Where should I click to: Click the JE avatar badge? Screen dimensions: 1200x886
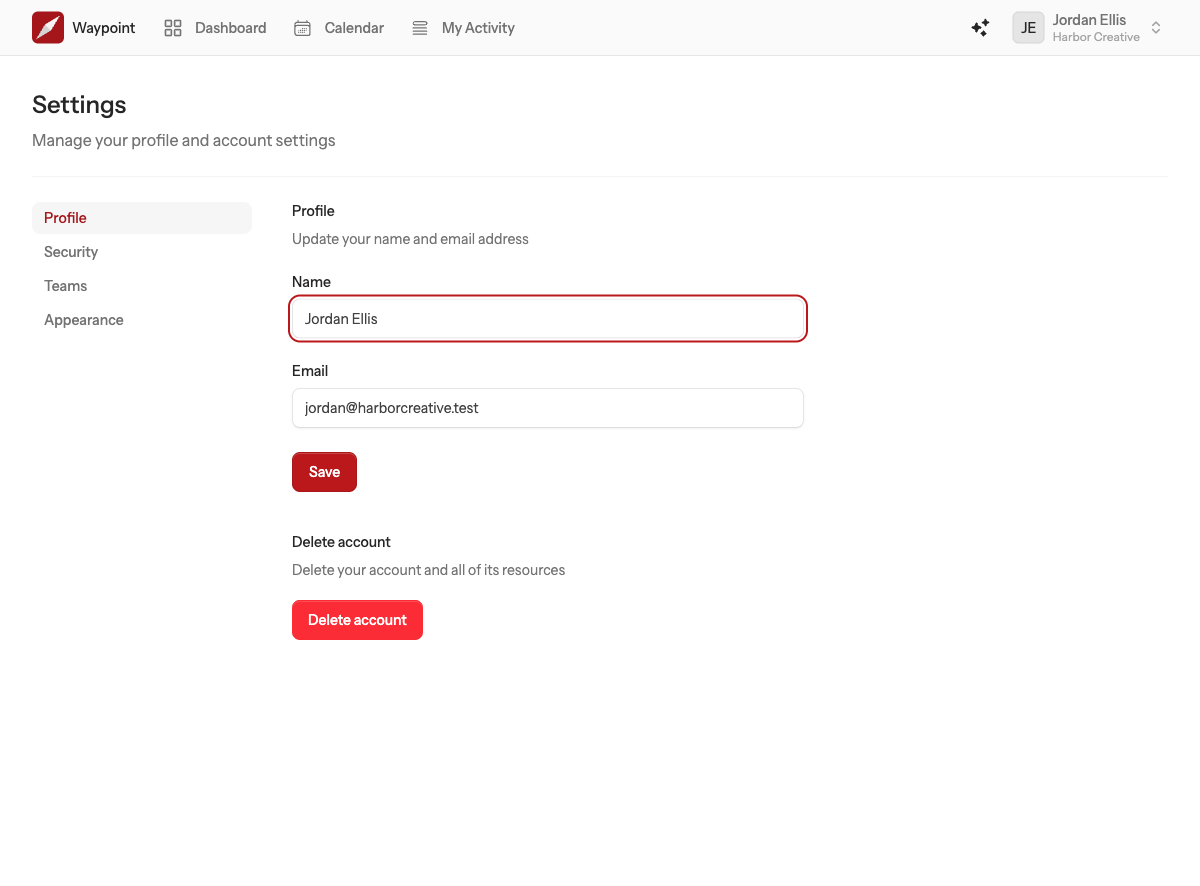tap(1028, 28)
